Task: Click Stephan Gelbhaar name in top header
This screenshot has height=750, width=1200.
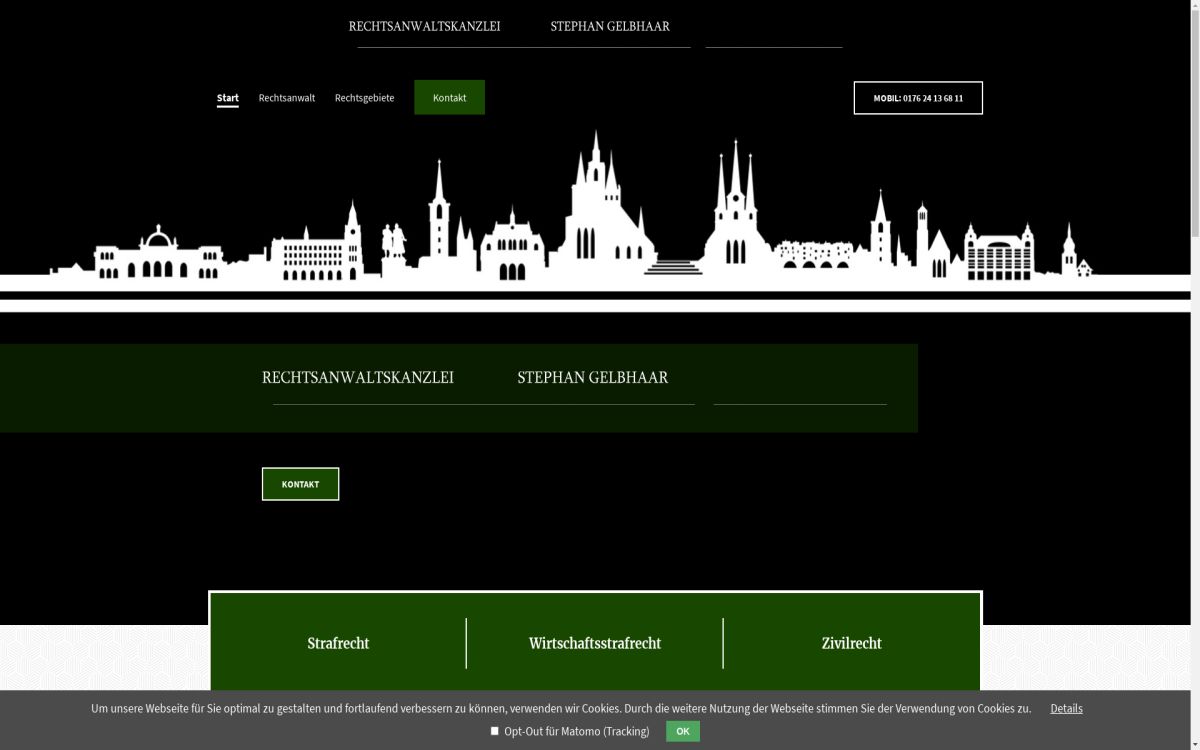Action: coord(609,27)
